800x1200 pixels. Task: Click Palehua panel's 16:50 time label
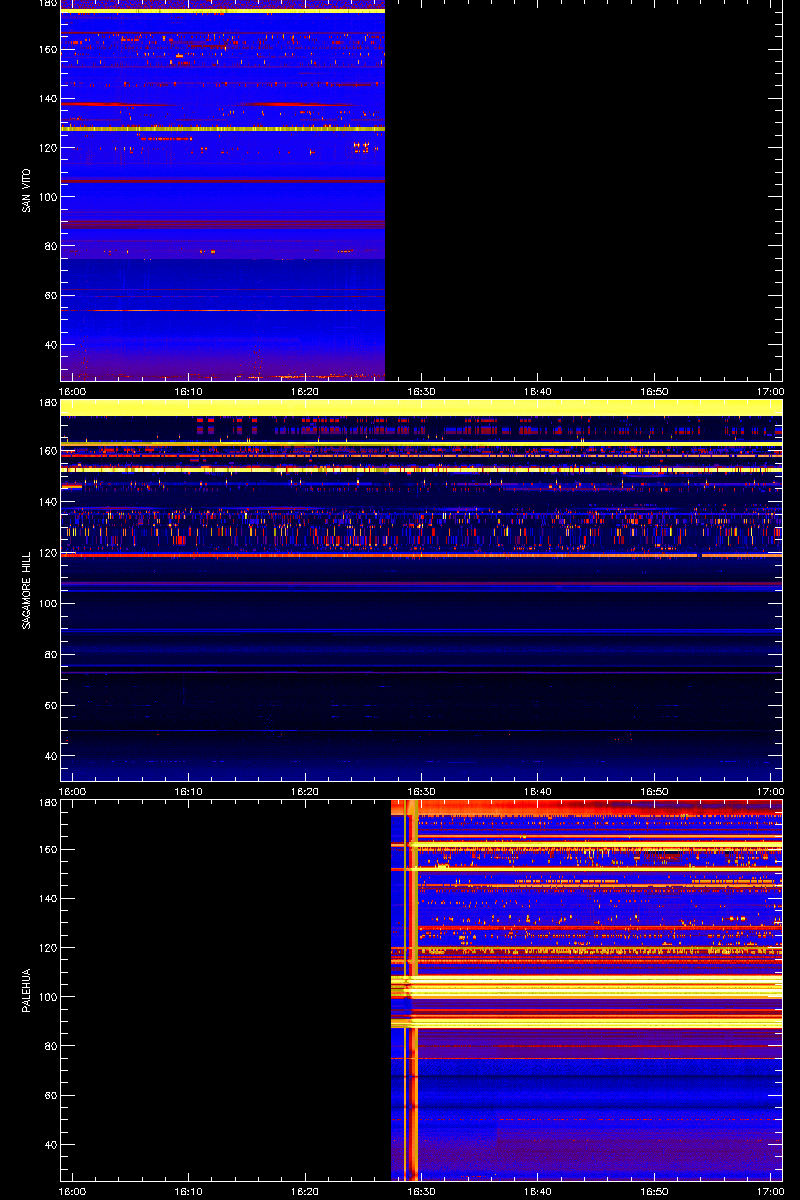[655, 1192]
